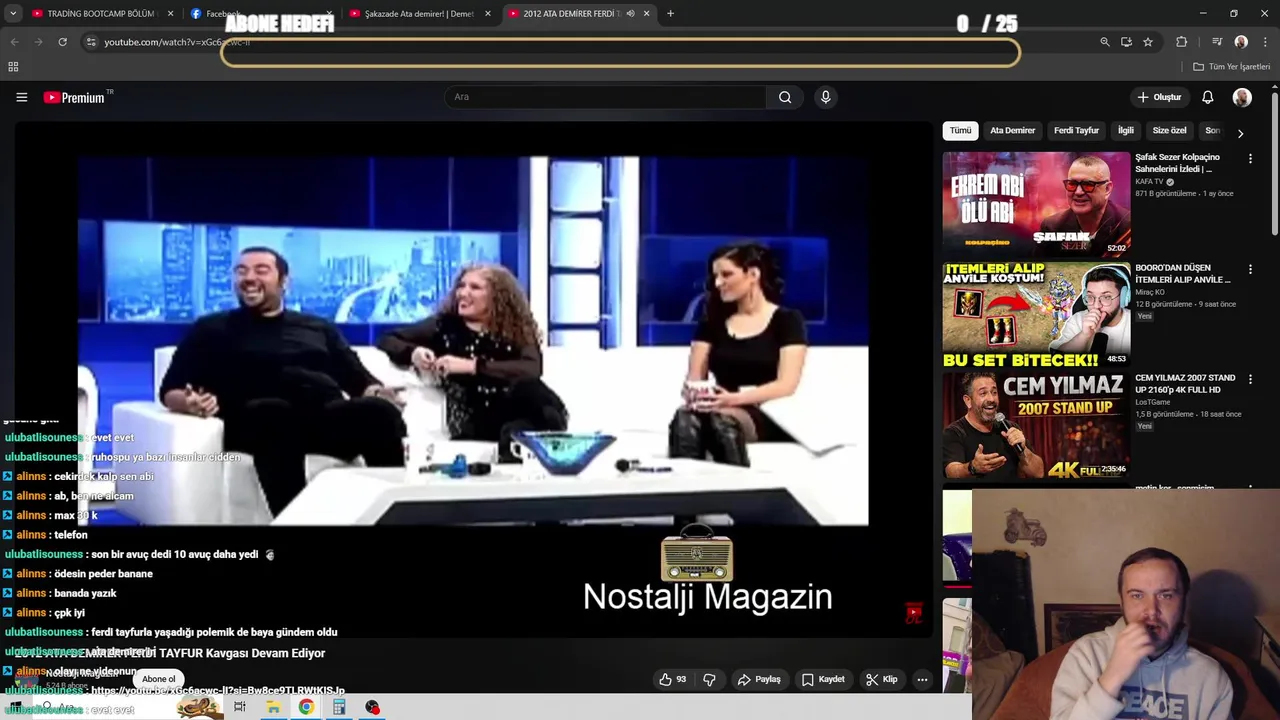
Task: Subscribe with Abone ol button
Action: 158,679
